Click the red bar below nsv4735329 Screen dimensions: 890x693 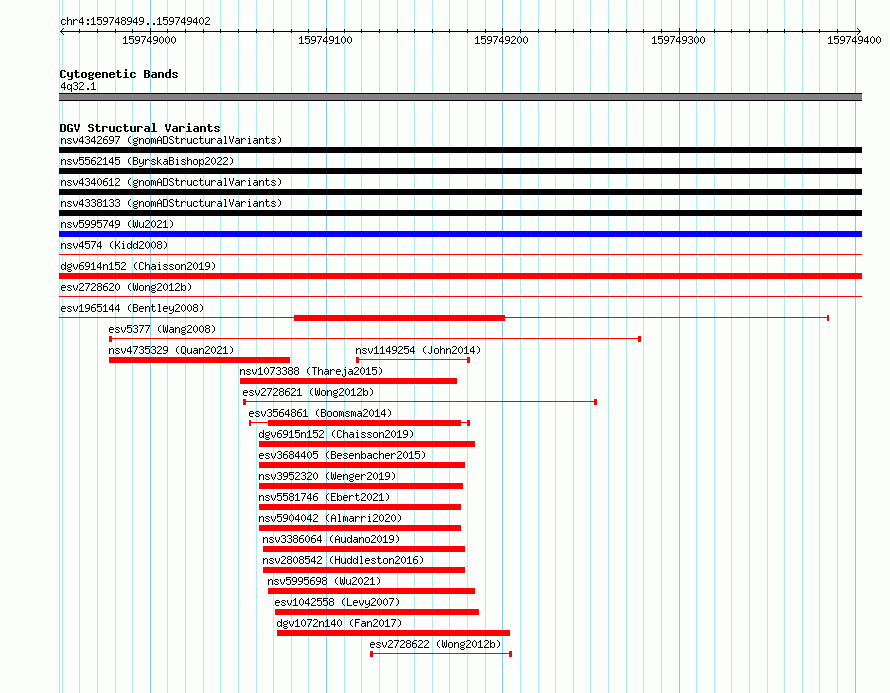coord(199,360)
